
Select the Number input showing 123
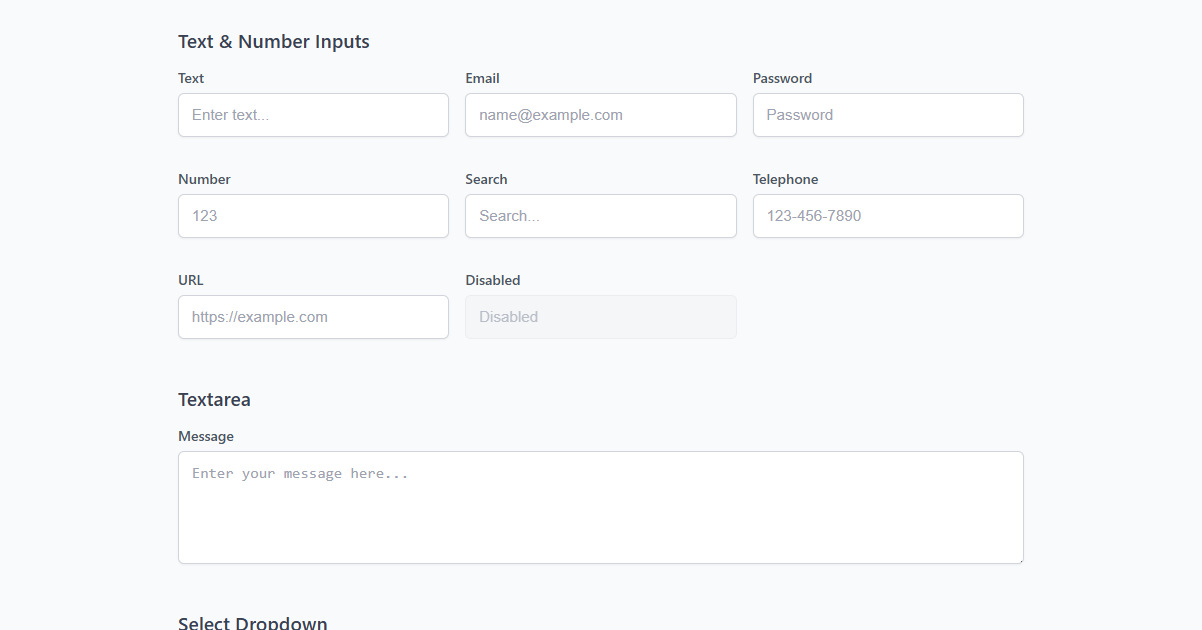pyautogui.click(x=313, y=216)
